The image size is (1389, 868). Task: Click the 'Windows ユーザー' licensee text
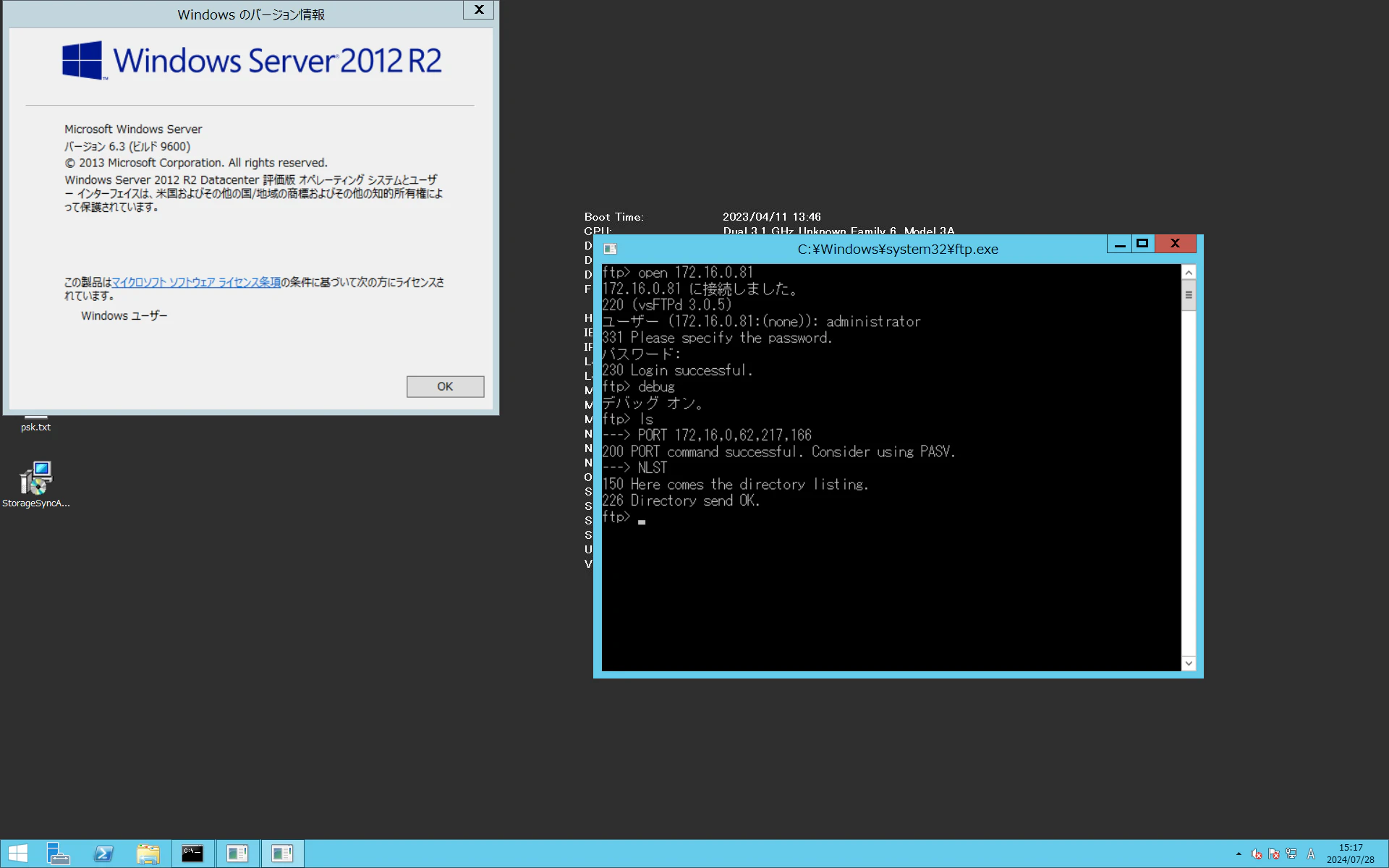pyautogui.click(x=124, y=316)
